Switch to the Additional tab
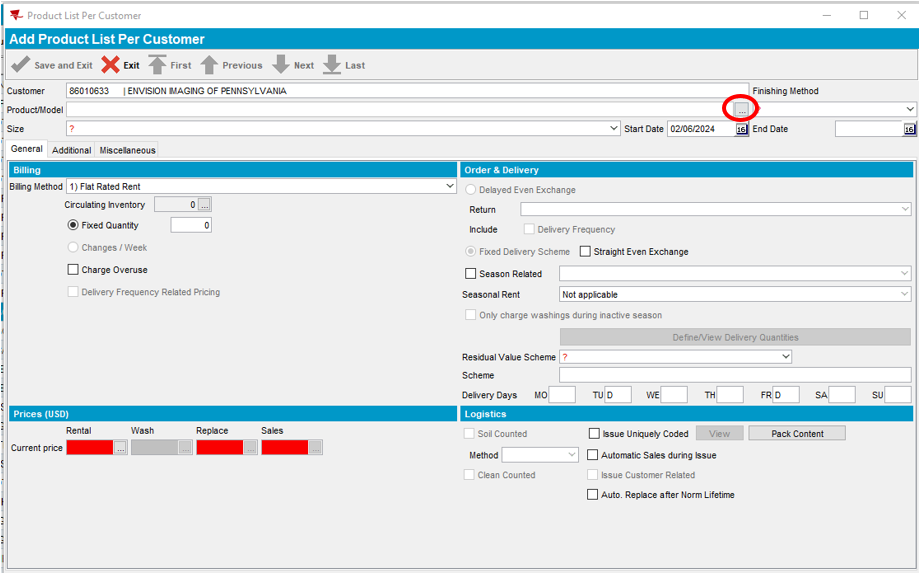 (71, 150)
